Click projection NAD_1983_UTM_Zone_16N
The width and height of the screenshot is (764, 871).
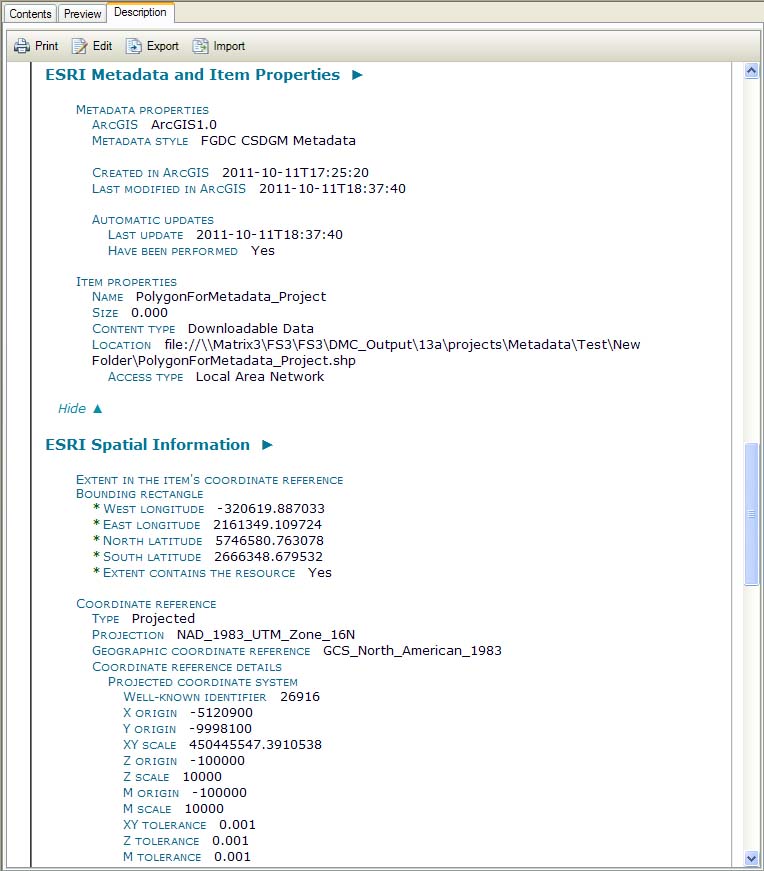pyautogui.click(x=266, y=635)
